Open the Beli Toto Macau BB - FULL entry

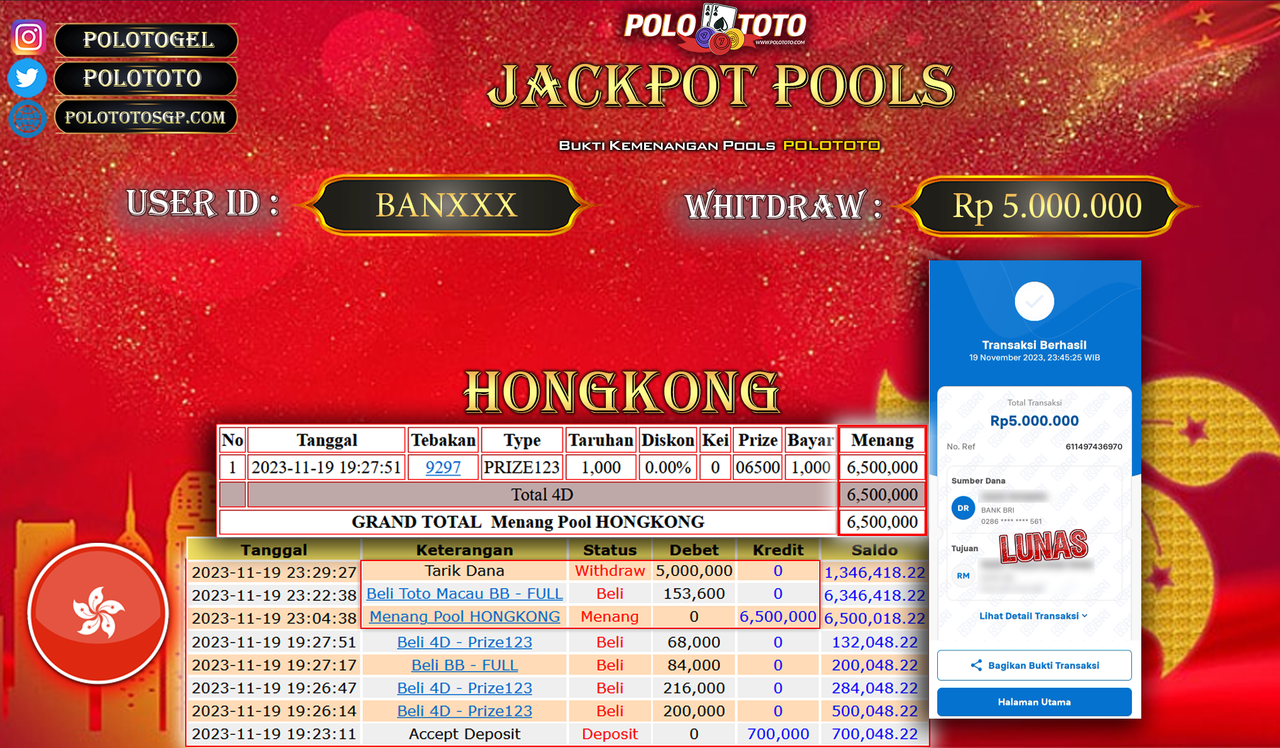tap(464, 593)
